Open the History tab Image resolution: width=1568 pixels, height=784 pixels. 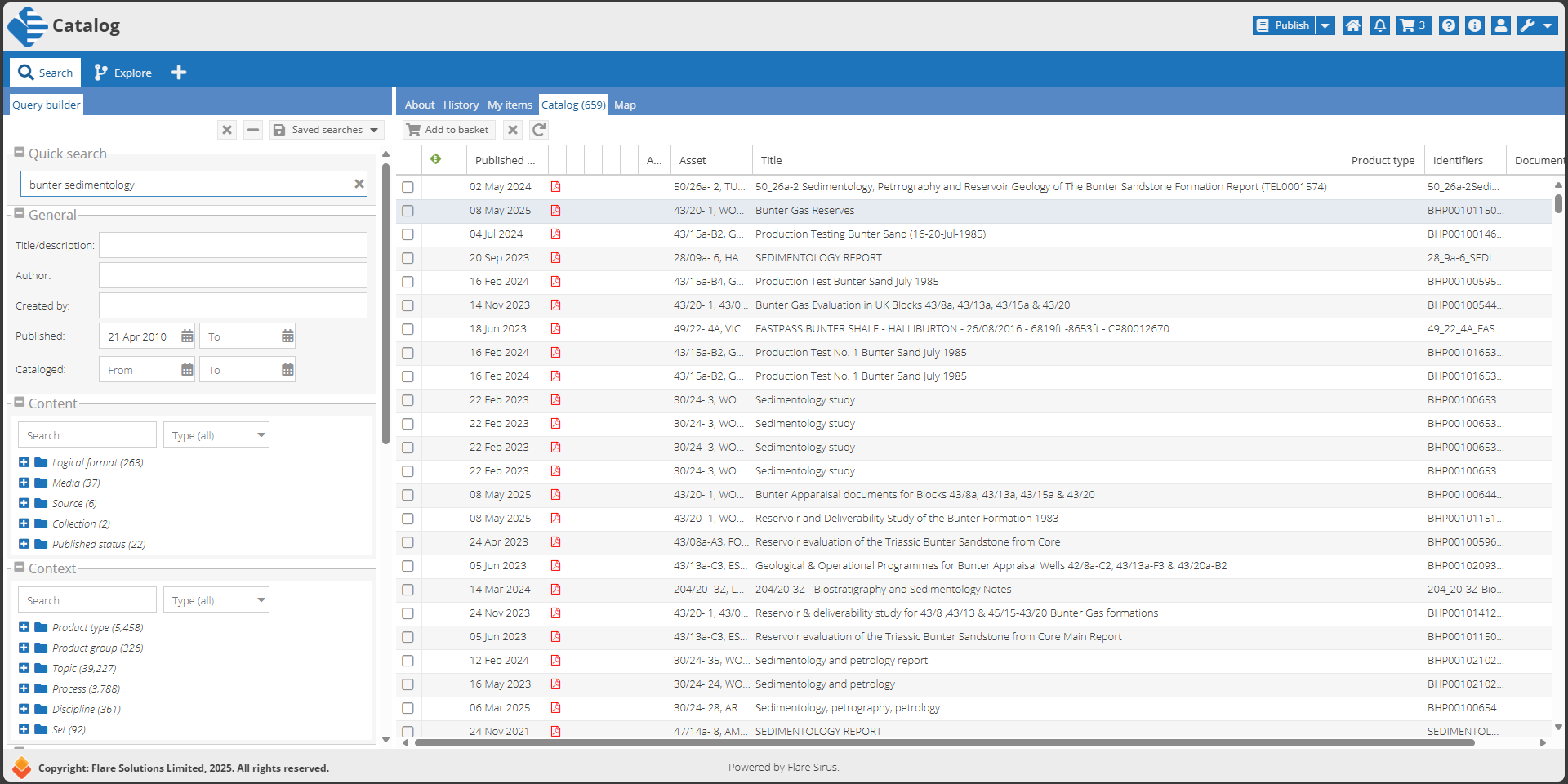(461, 105)
